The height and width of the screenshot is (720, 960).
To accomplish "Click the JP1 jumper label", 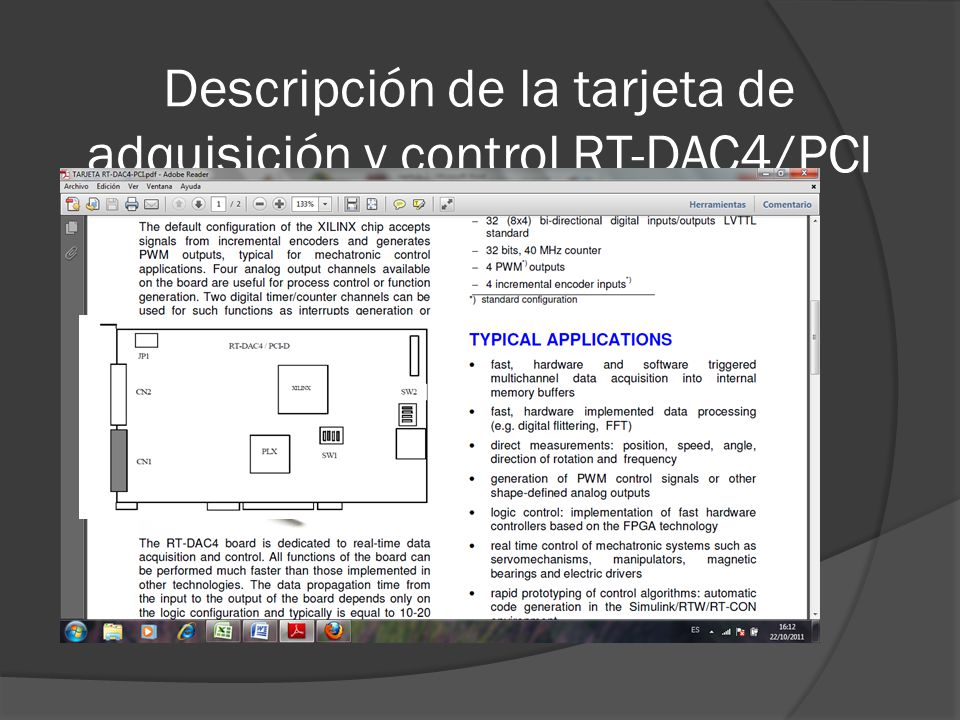I will 143,356.
